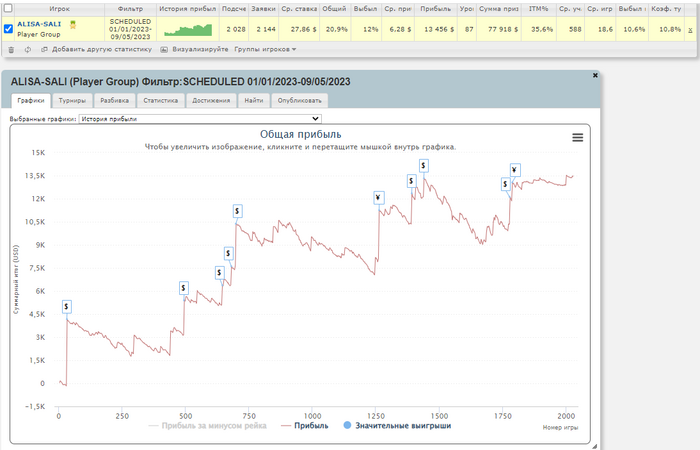Click the 'Визуализируйте' link text
Screen dimensions: 700x450
(x=200, y=50)
